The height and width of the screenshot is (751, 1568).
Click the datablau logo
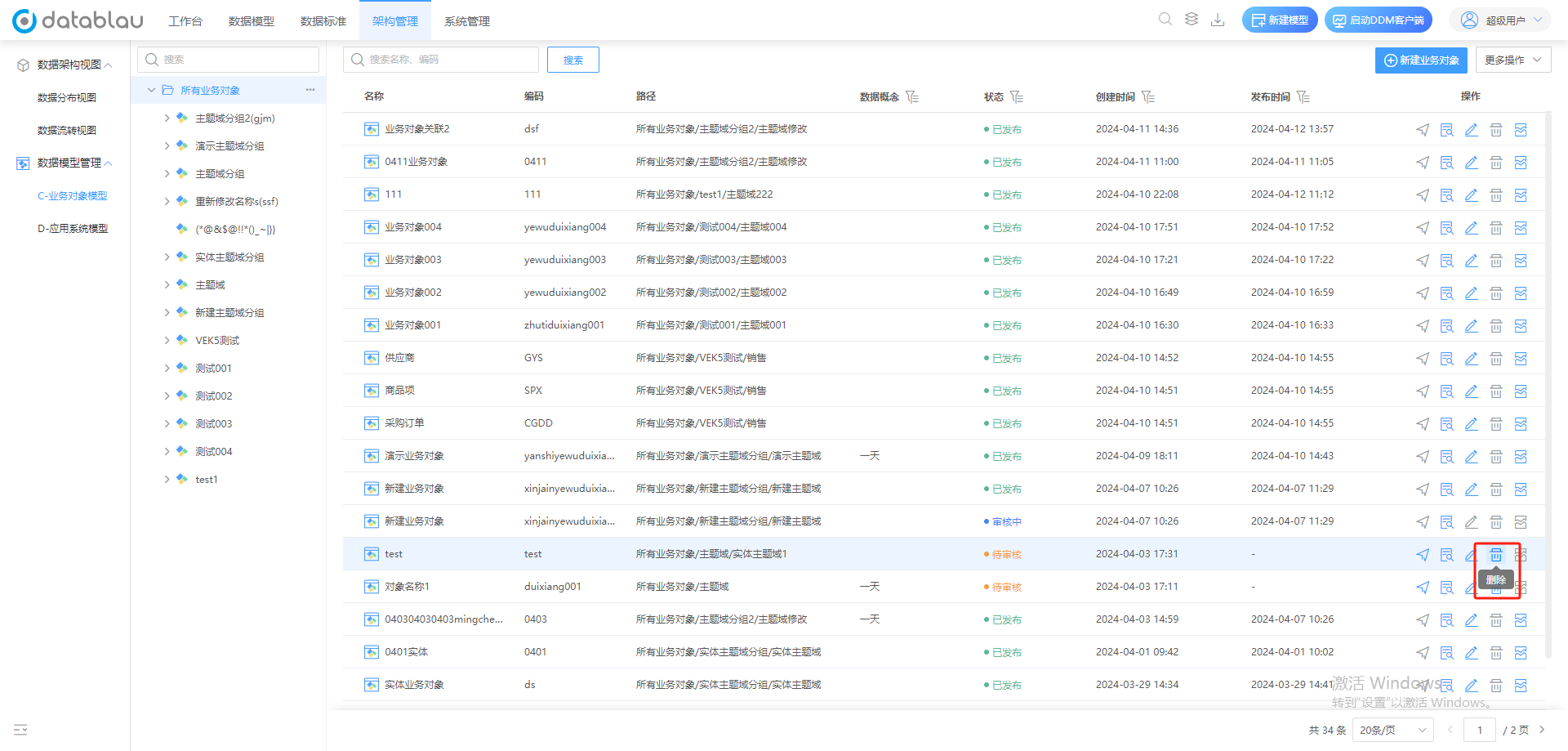coord(78,20)
